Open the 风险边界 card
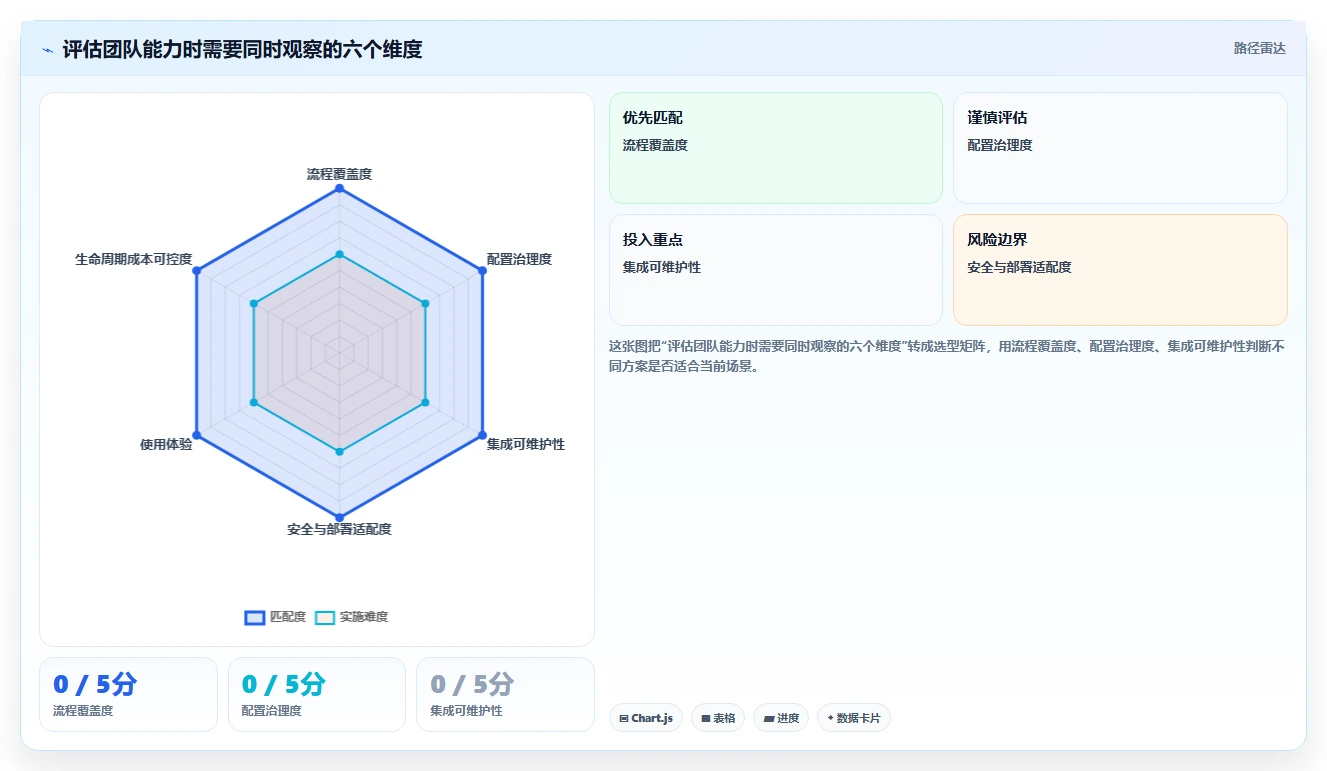This screenshot has width=1327, height=771. [1120, 270]
